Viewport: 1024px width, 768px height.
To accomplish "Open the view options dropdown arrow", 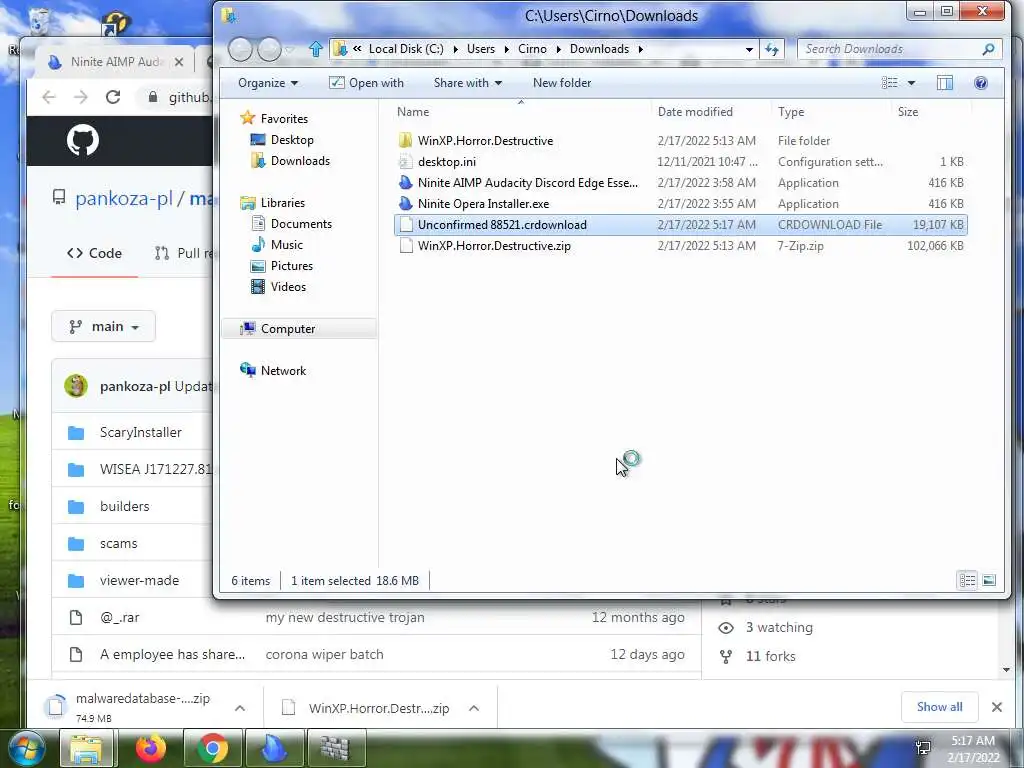I will (x=911, y=83).
